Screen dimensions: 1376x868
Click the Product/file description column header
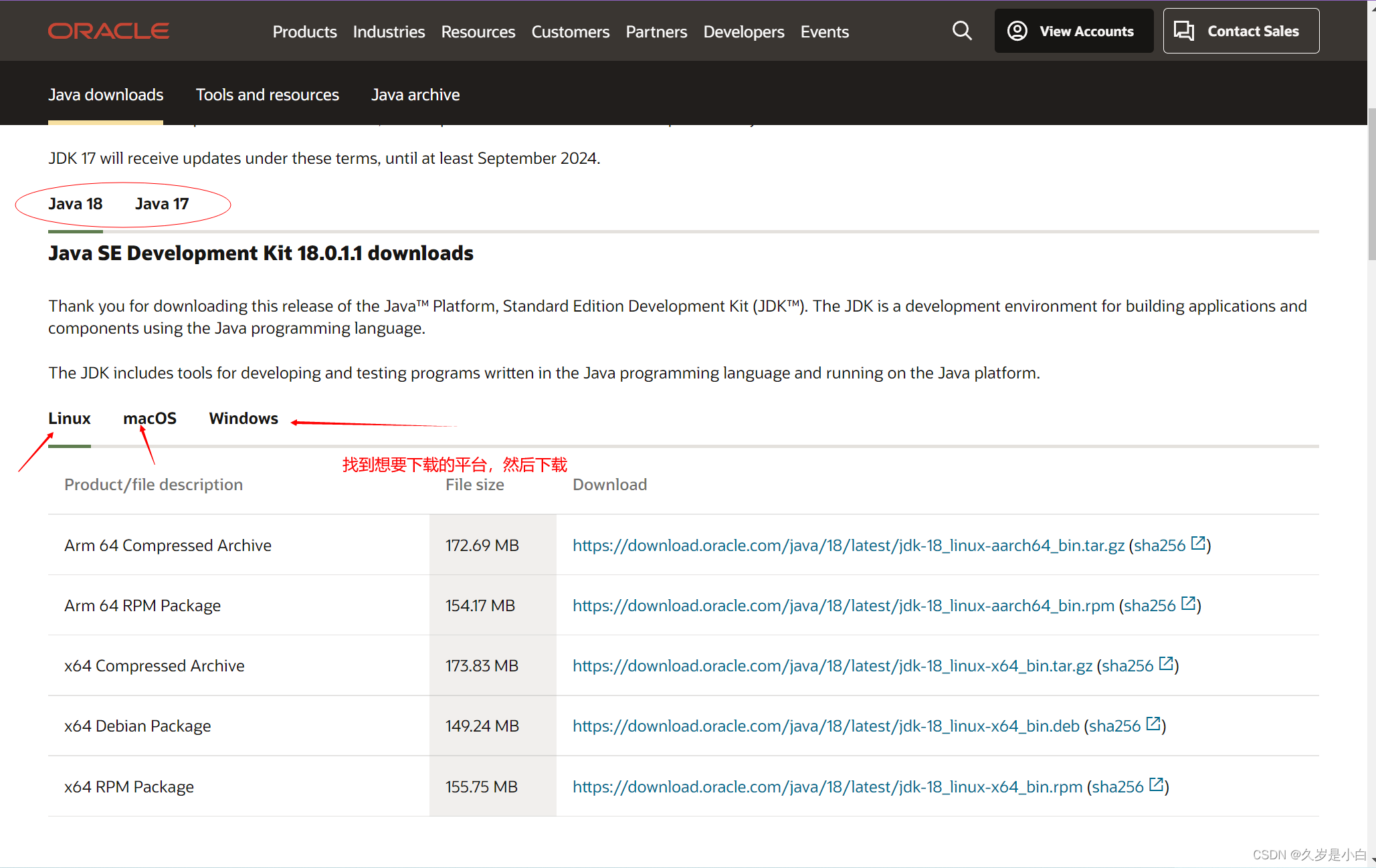(154, 485)
